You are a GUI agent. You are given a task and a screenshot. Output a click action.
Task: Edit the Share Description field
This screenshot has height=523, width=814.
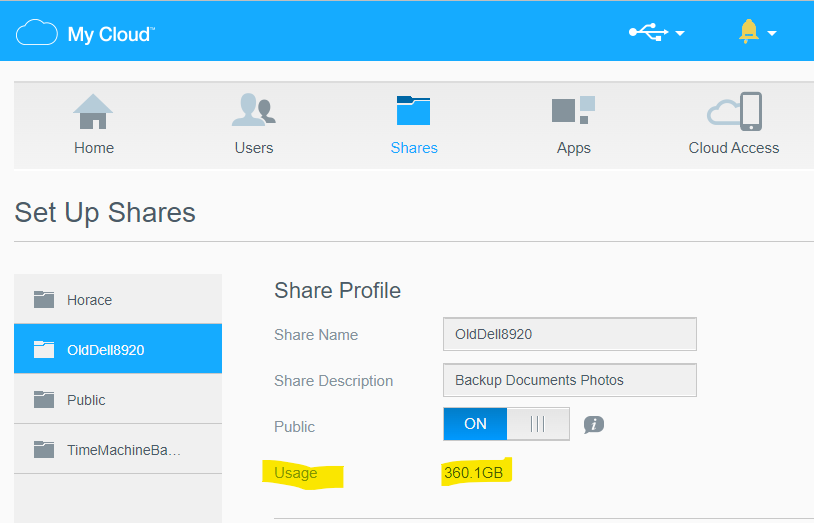tap(569, 380)
